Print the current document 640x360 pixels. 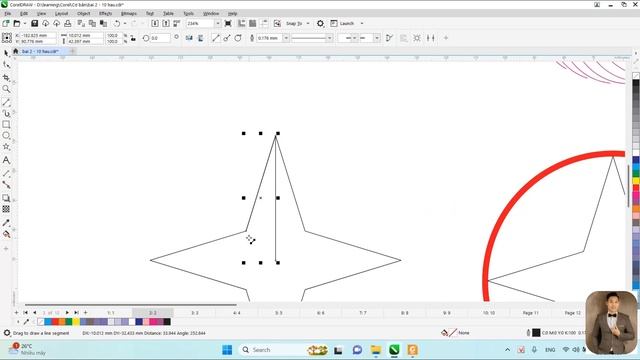[x=68, y=24]
